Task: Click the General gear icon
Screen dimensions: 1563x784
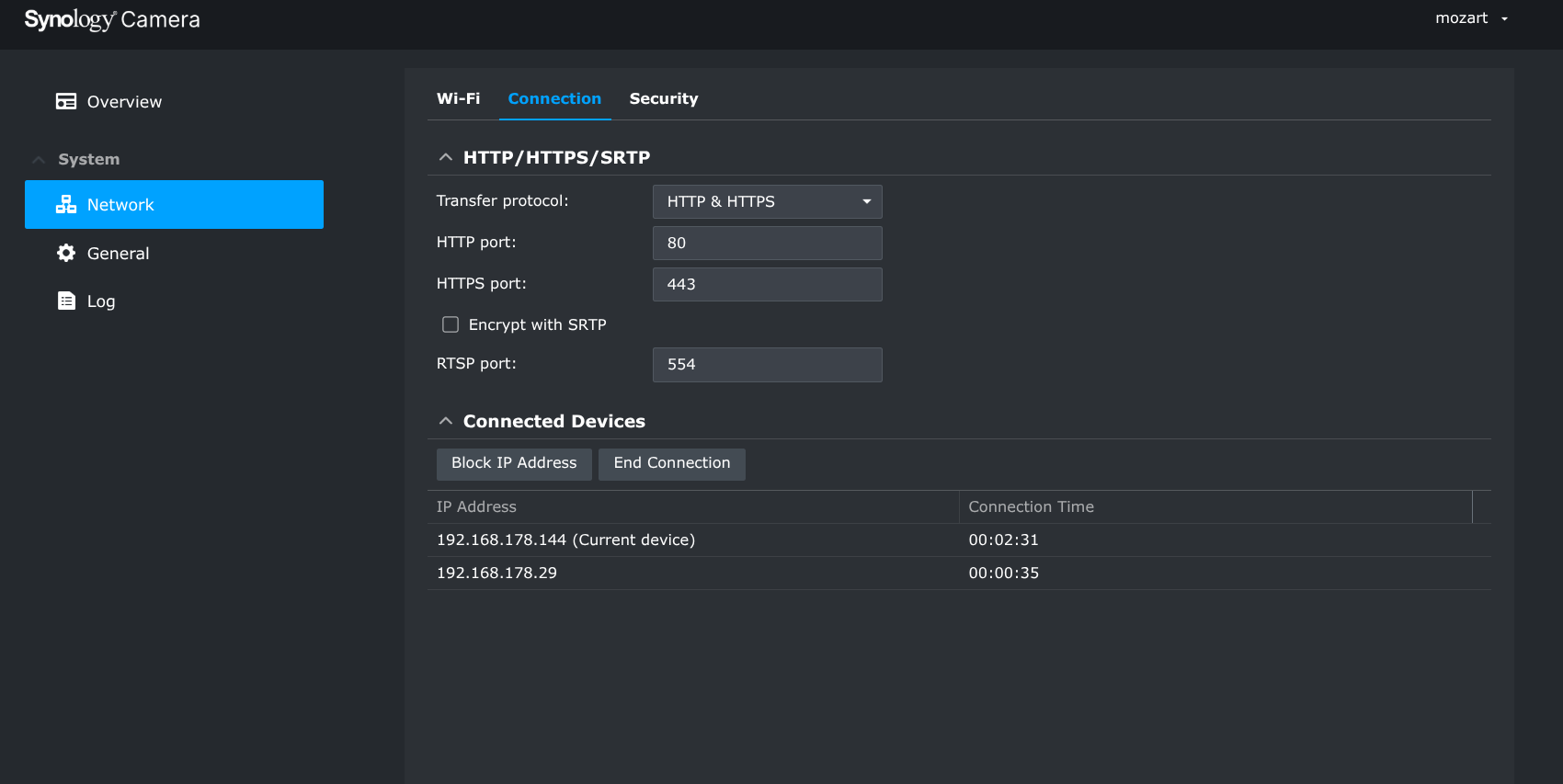Action: (66, 253)
